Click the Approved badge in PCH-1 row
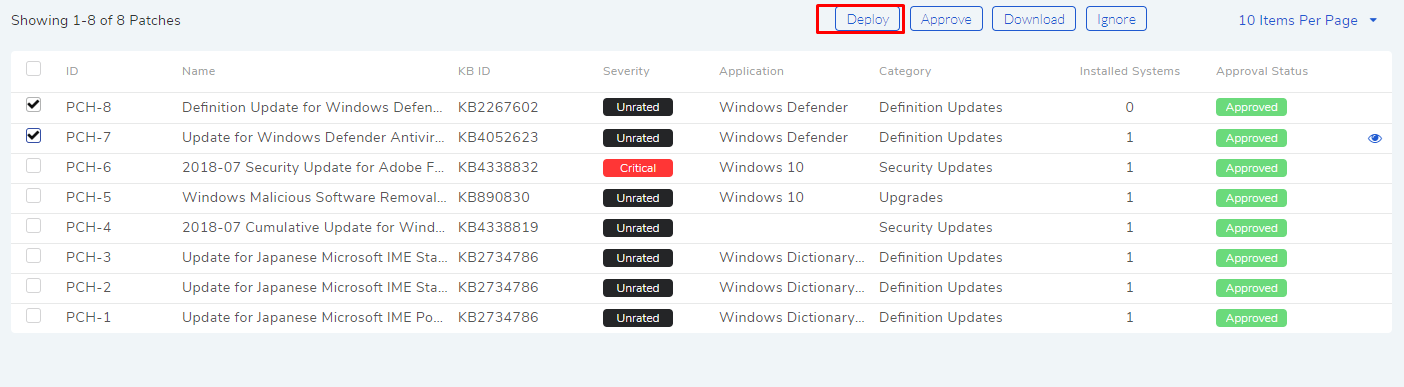This screenshot has height=387, width=1404. click(x=1251, y=318)
